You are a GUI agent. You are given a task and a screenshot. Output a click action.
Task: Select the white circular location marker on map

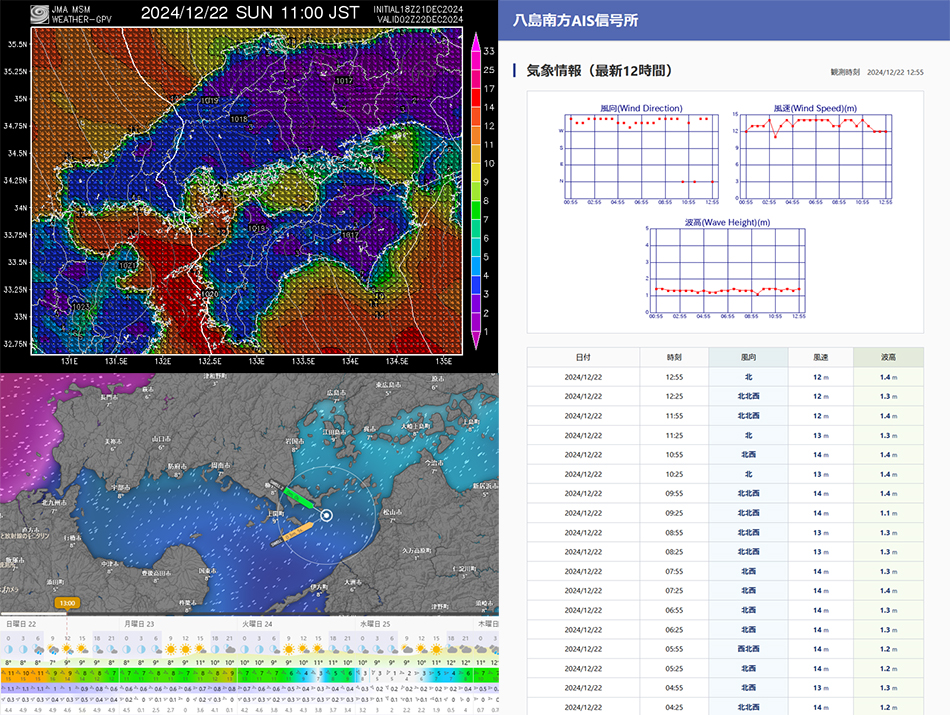click(326, 516)
